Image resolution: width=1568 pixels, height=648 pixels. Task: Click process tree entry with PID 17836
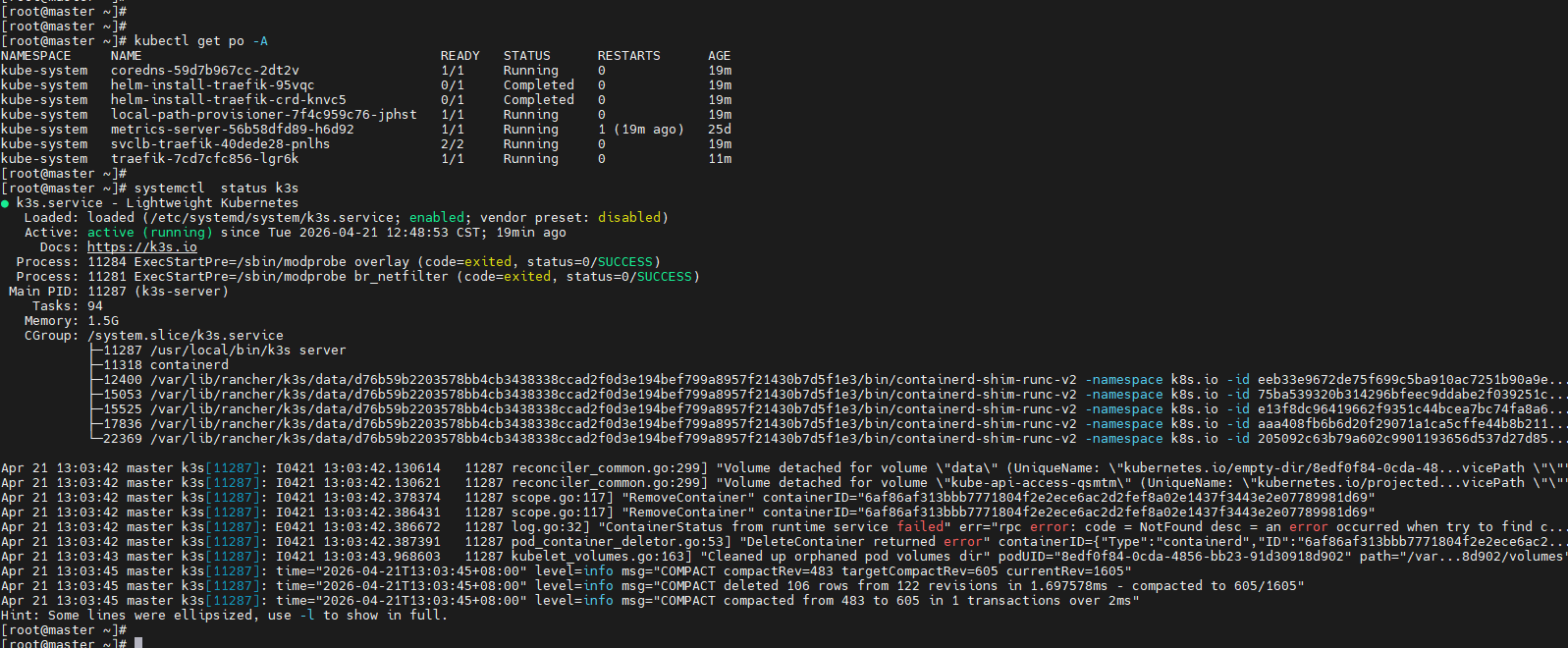pos(830,424)
